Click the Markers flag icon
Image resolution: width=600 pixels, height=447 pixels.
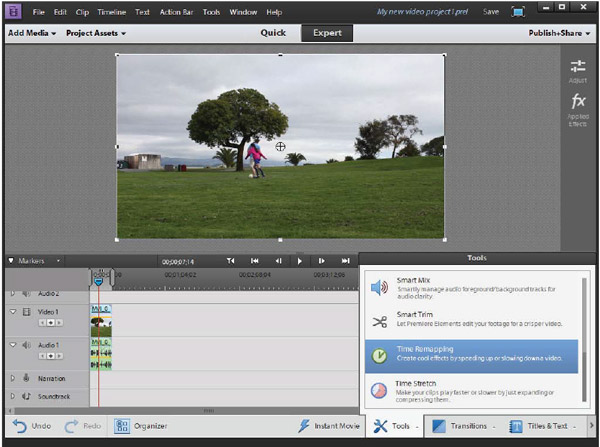click(11, 261)
